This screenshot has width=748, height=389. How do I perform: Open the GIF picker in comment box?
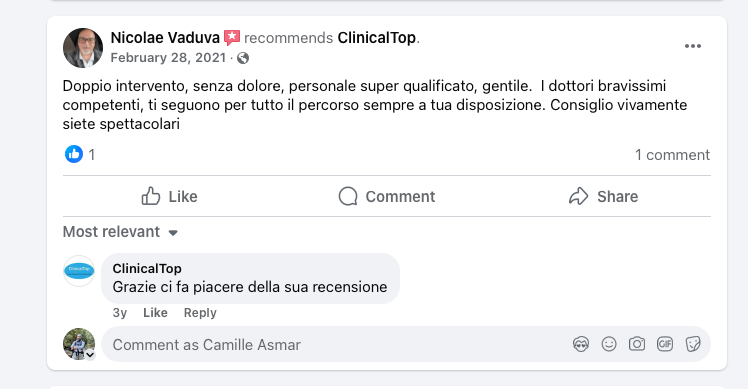click(665, 344)
